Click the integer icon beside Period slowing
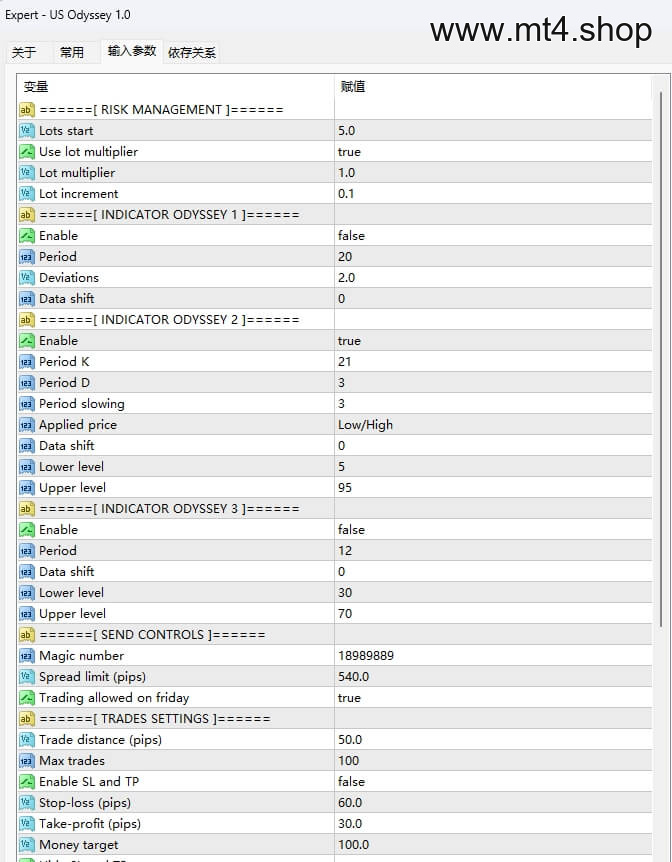The width and height of the screenshot is (672, 862). [26, 404]
